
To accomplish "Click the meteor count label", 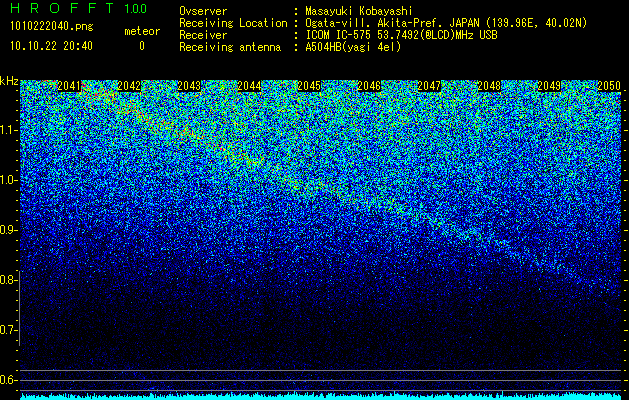I will [x=142, y=31].
